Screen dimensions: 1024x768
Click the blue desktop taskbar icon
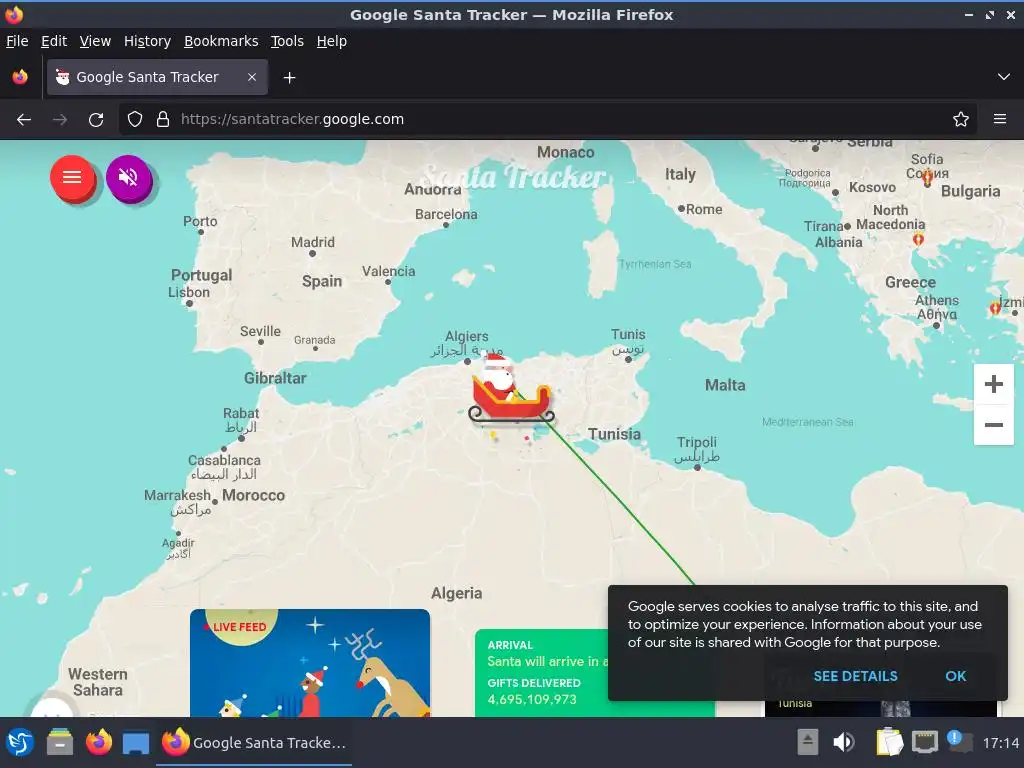(136, 743)
